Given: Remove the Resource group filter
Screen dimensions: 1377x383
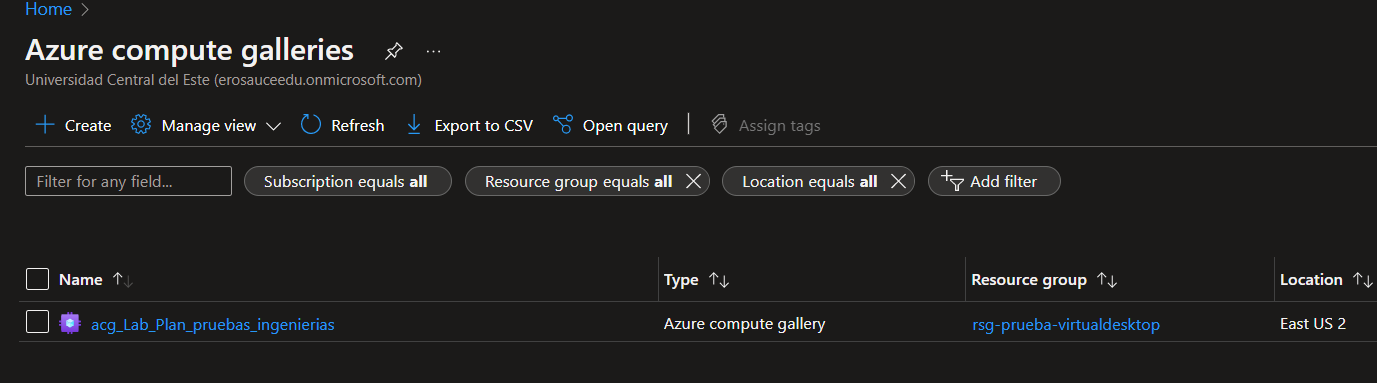Looking at the screenshot, I should click(x=692, y=181).
